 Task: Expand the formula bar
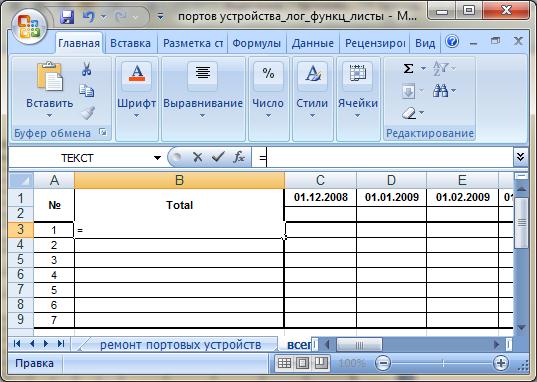(520, 157)
